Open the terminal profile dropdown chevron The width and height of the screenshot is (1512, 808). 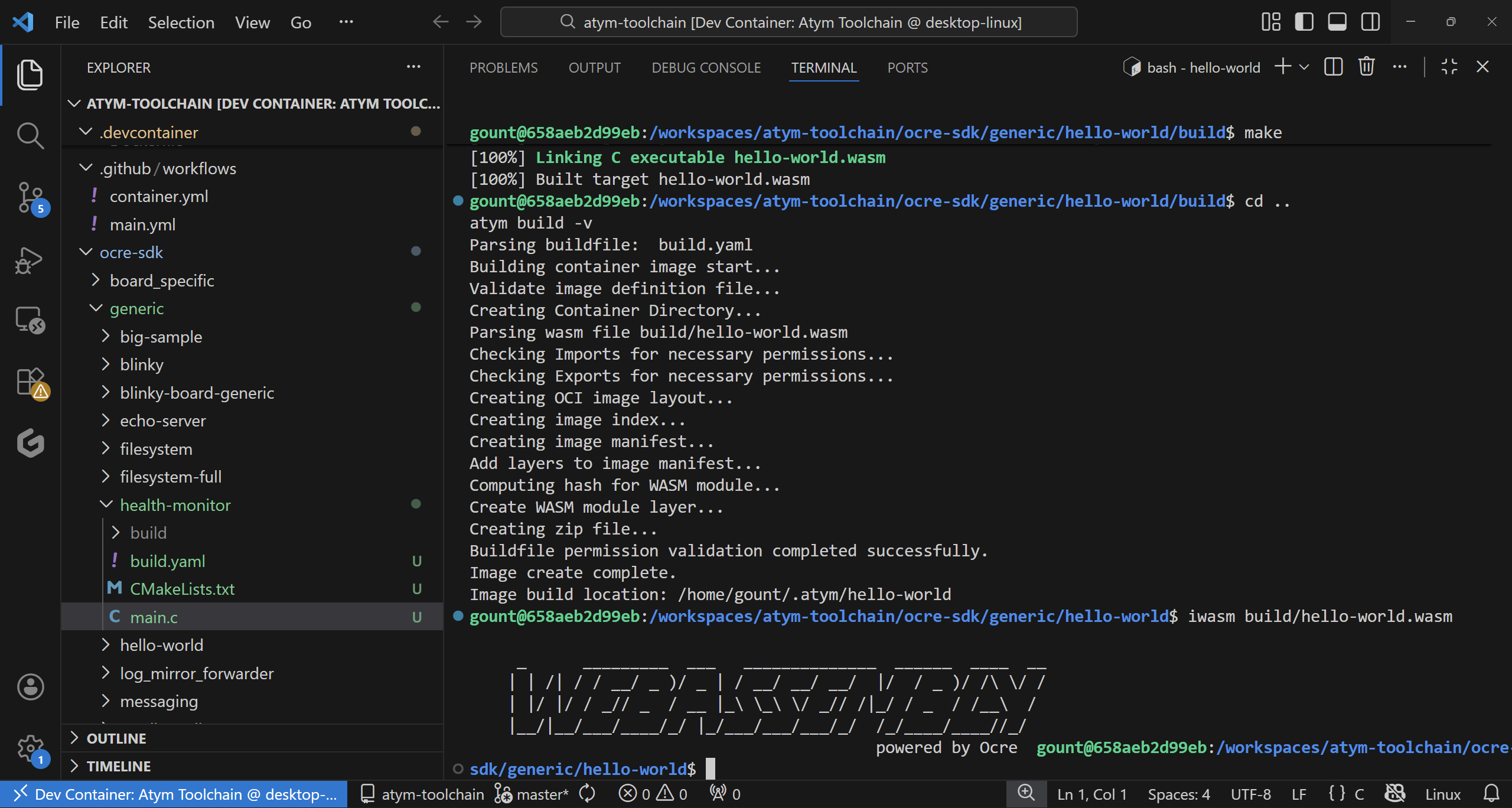pyautogui.click(x=1303, y=66)
